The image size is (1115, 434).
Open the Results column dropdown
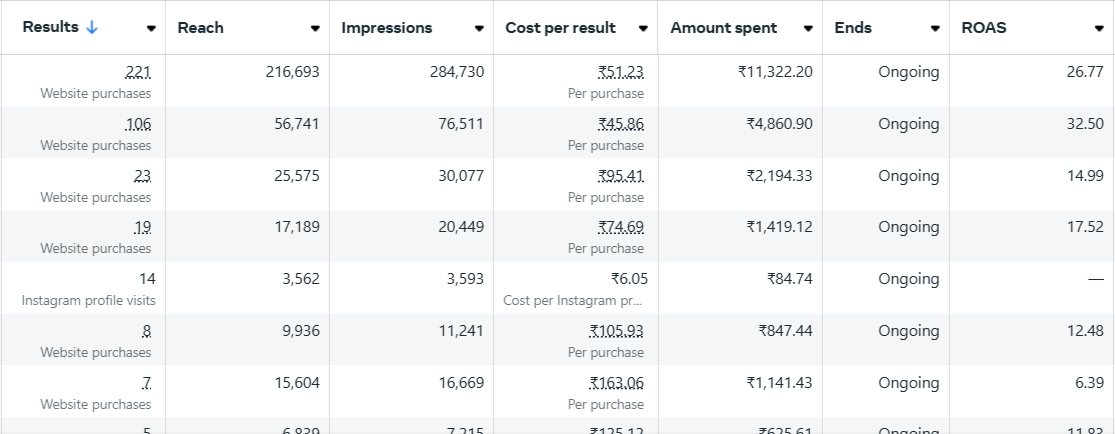151,29
